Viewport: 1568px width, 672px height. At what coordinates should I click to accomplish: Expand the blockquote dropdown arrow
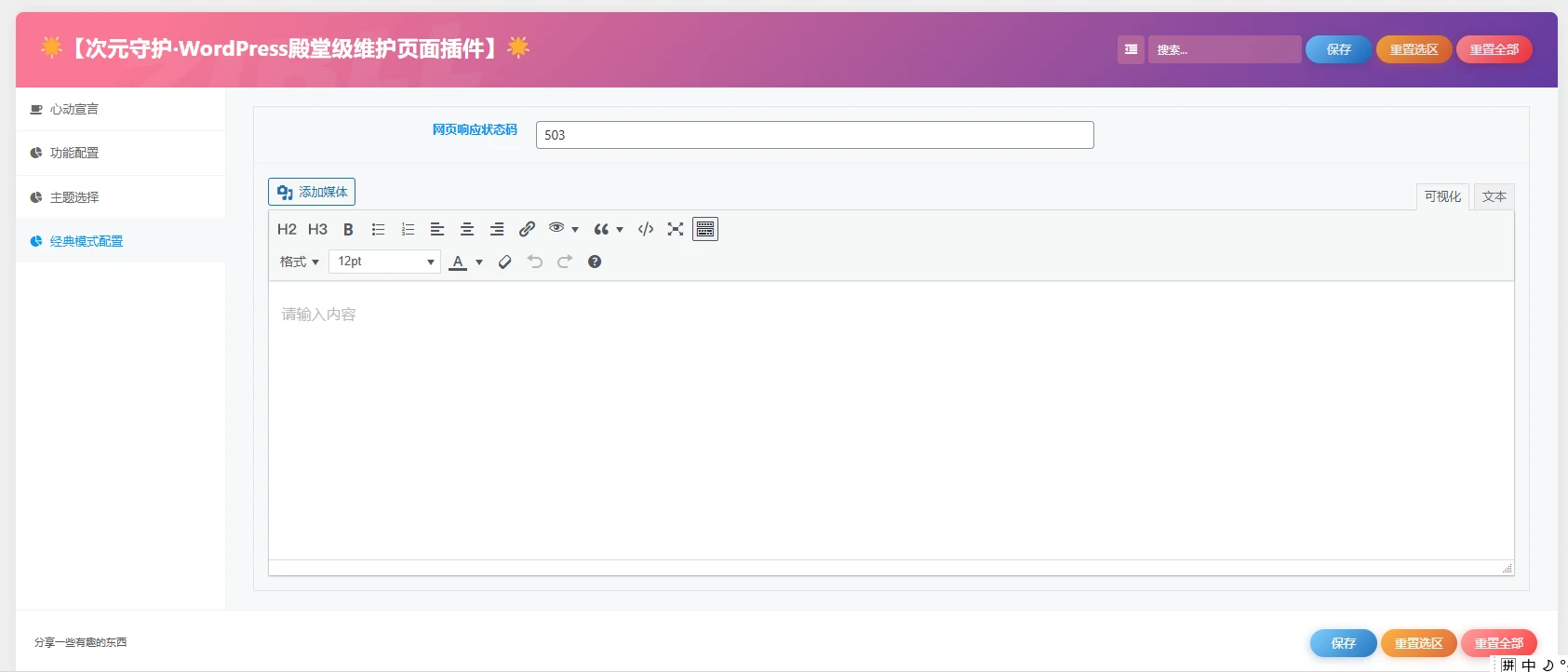[620, 229]
